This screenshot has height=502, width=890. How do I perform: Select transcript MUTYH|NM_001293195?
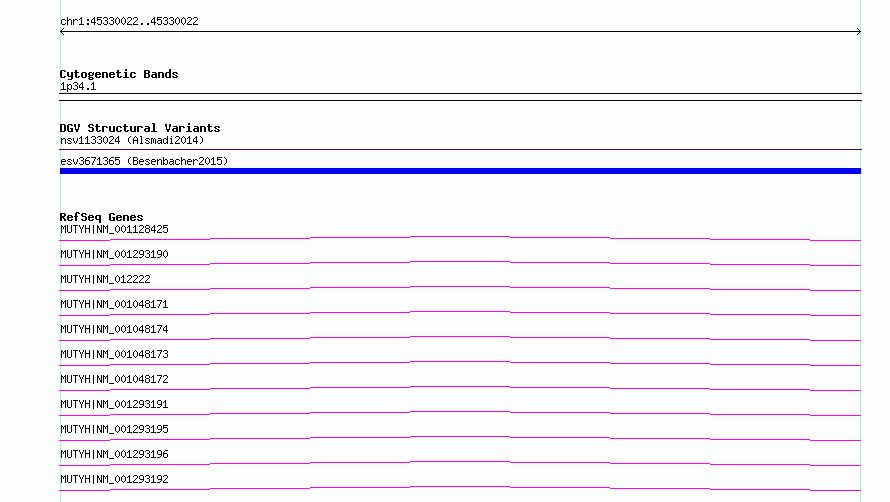click(x=114, y=429)
